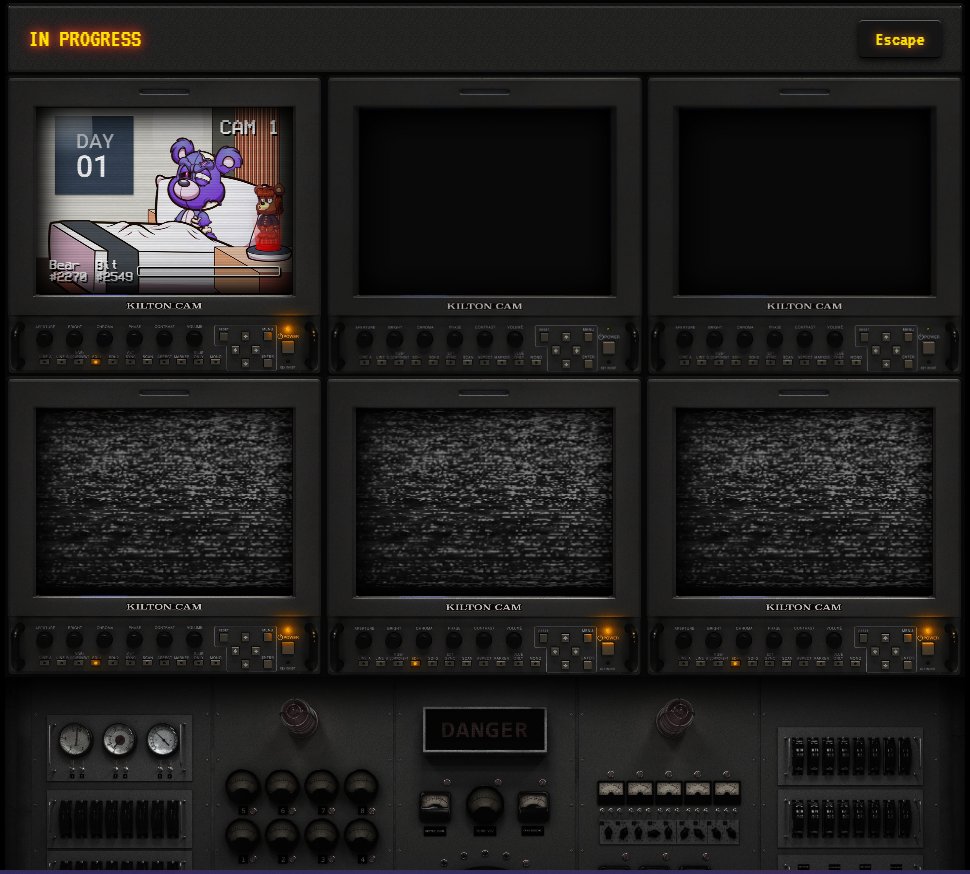Viewport: 970px width, 874px height.
Task: Turn on POWER for the top-right monitor
Action: coord(928,347)
